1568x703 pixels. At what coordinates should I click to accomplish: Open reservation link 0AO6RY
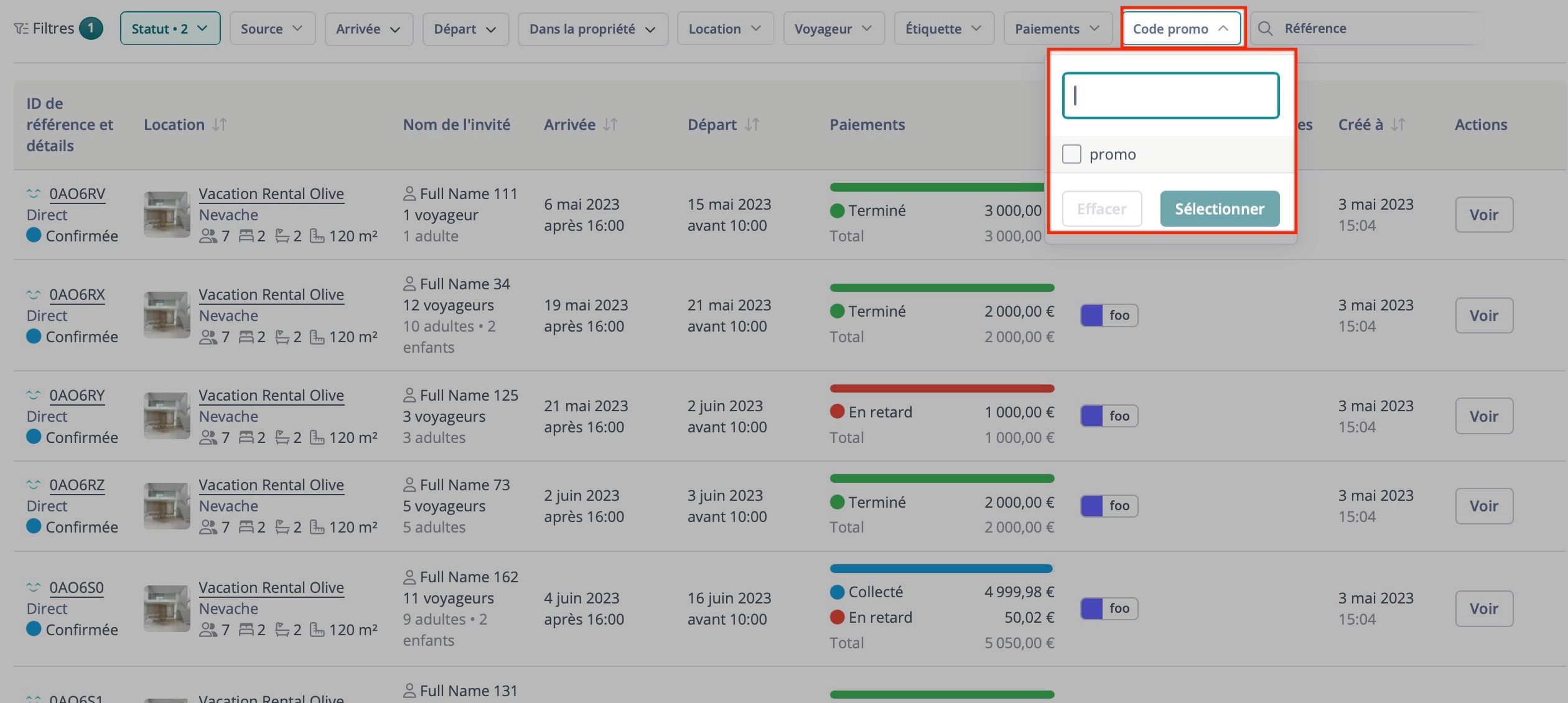click(77, 394)
